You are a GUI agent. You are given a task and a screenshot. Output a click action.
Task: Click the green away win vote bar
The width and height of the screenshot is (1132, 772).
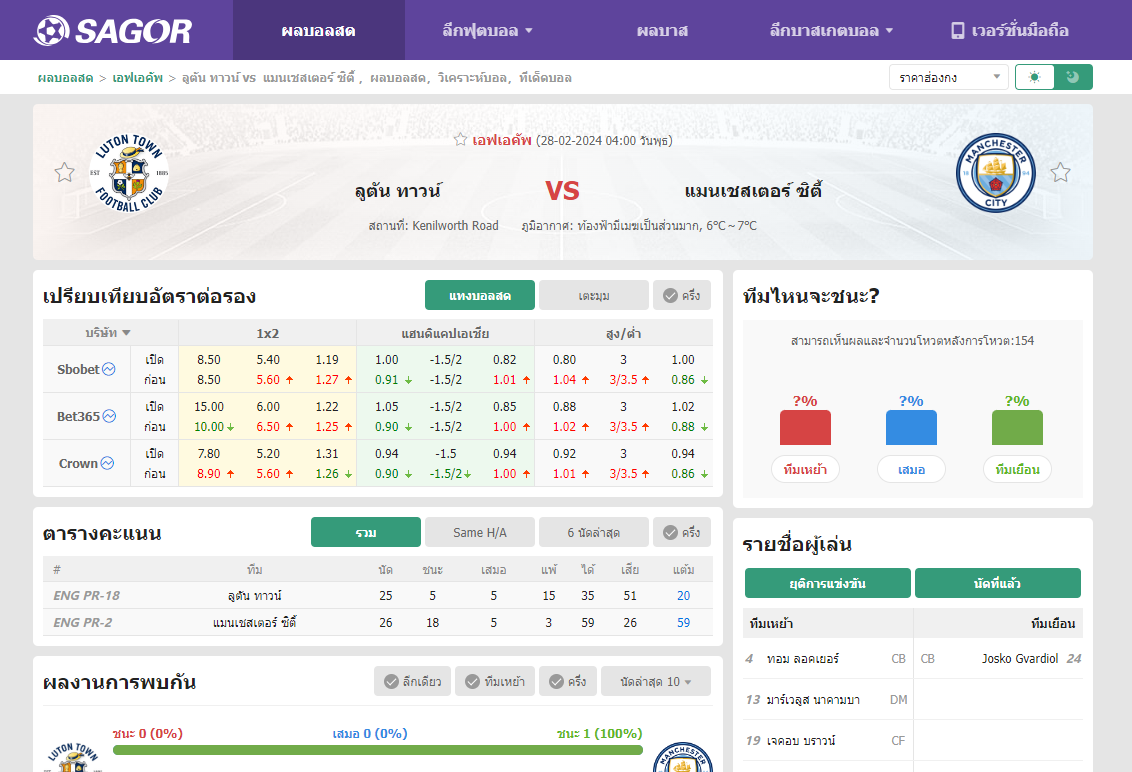1017,428
